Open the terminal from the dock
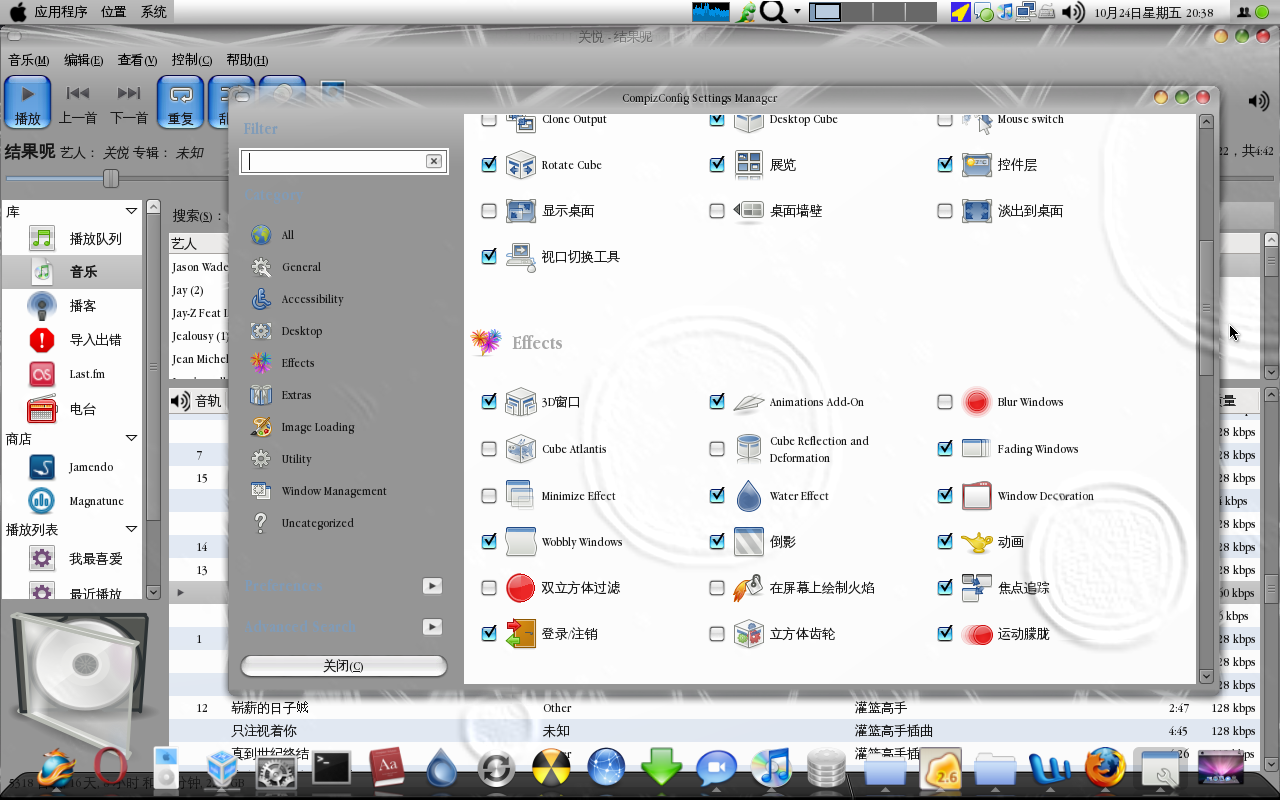 (x=331, y=767)
